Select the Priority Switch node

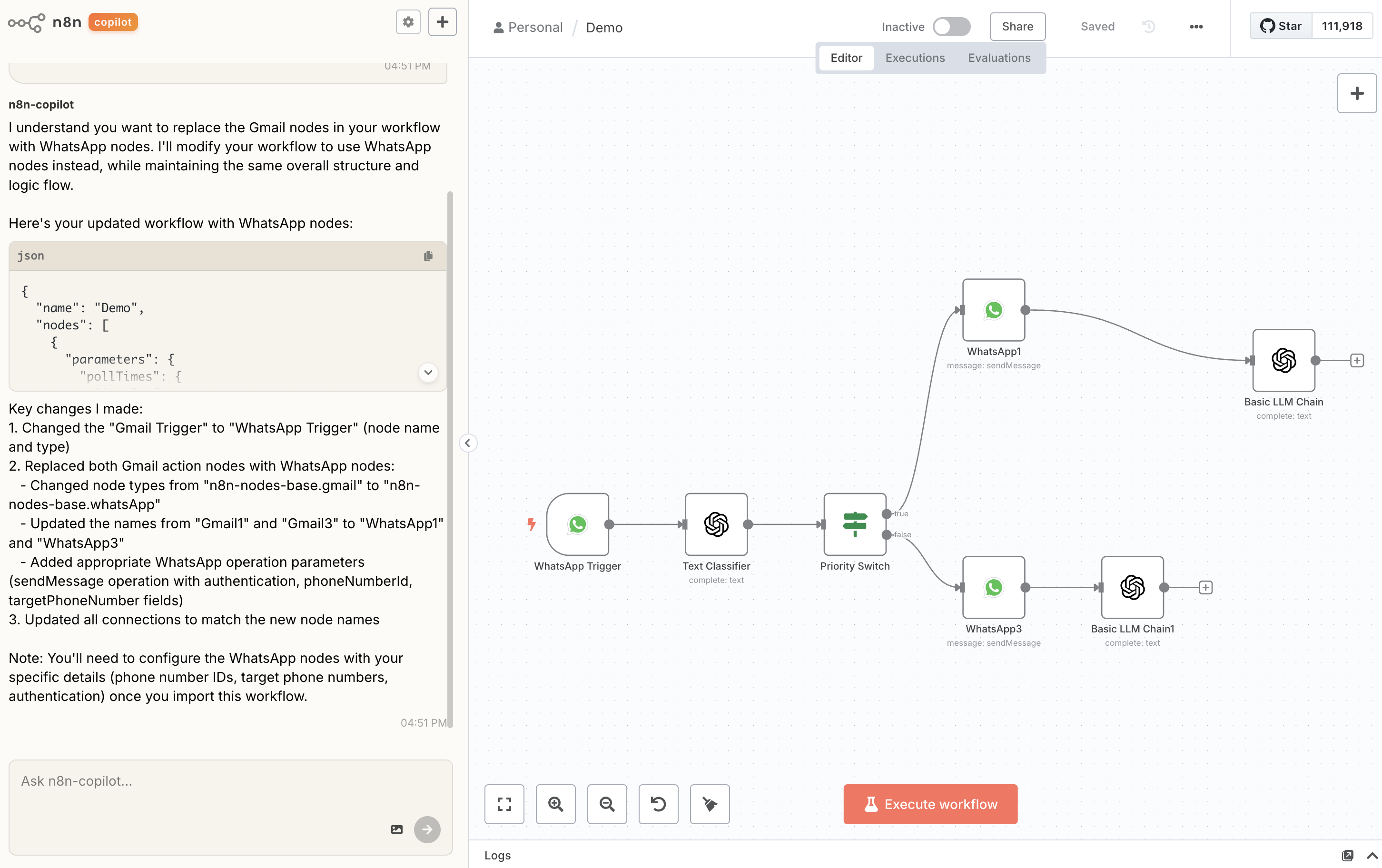(855, 525)
